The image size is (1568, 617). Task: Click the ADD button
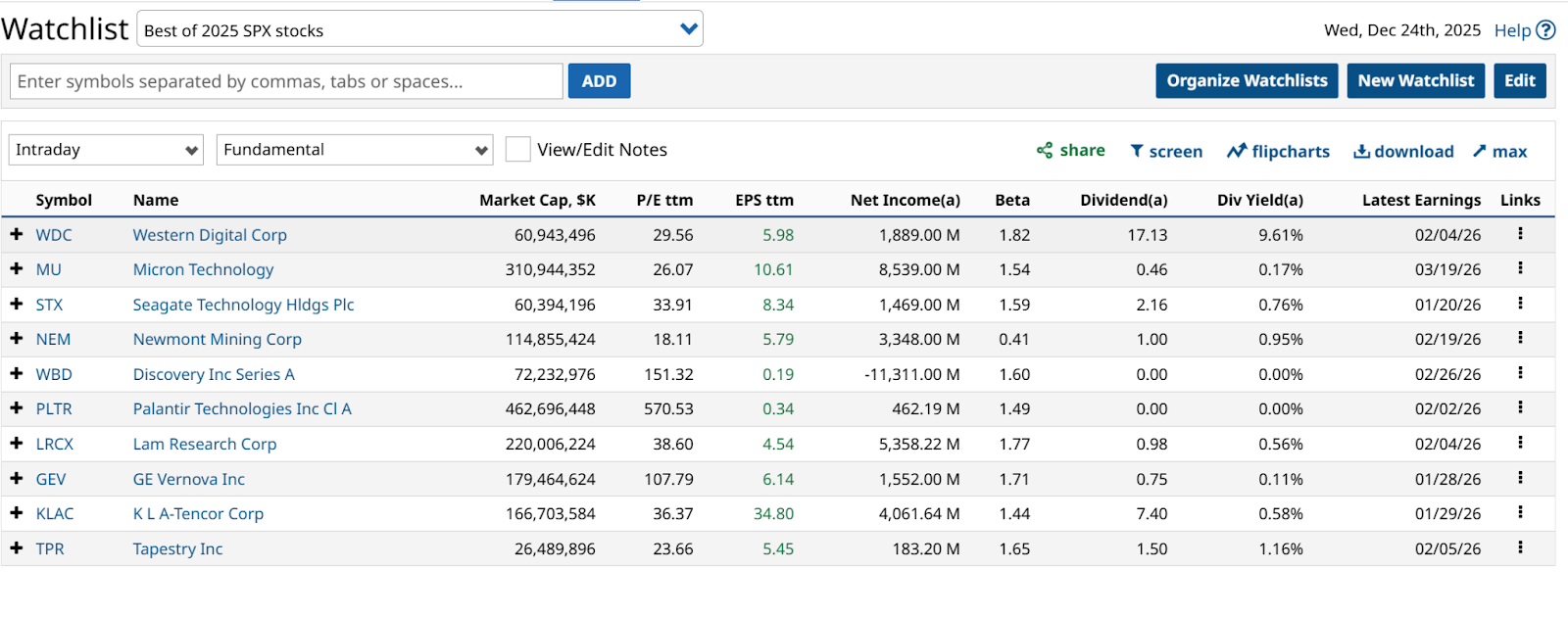(599, 81)
